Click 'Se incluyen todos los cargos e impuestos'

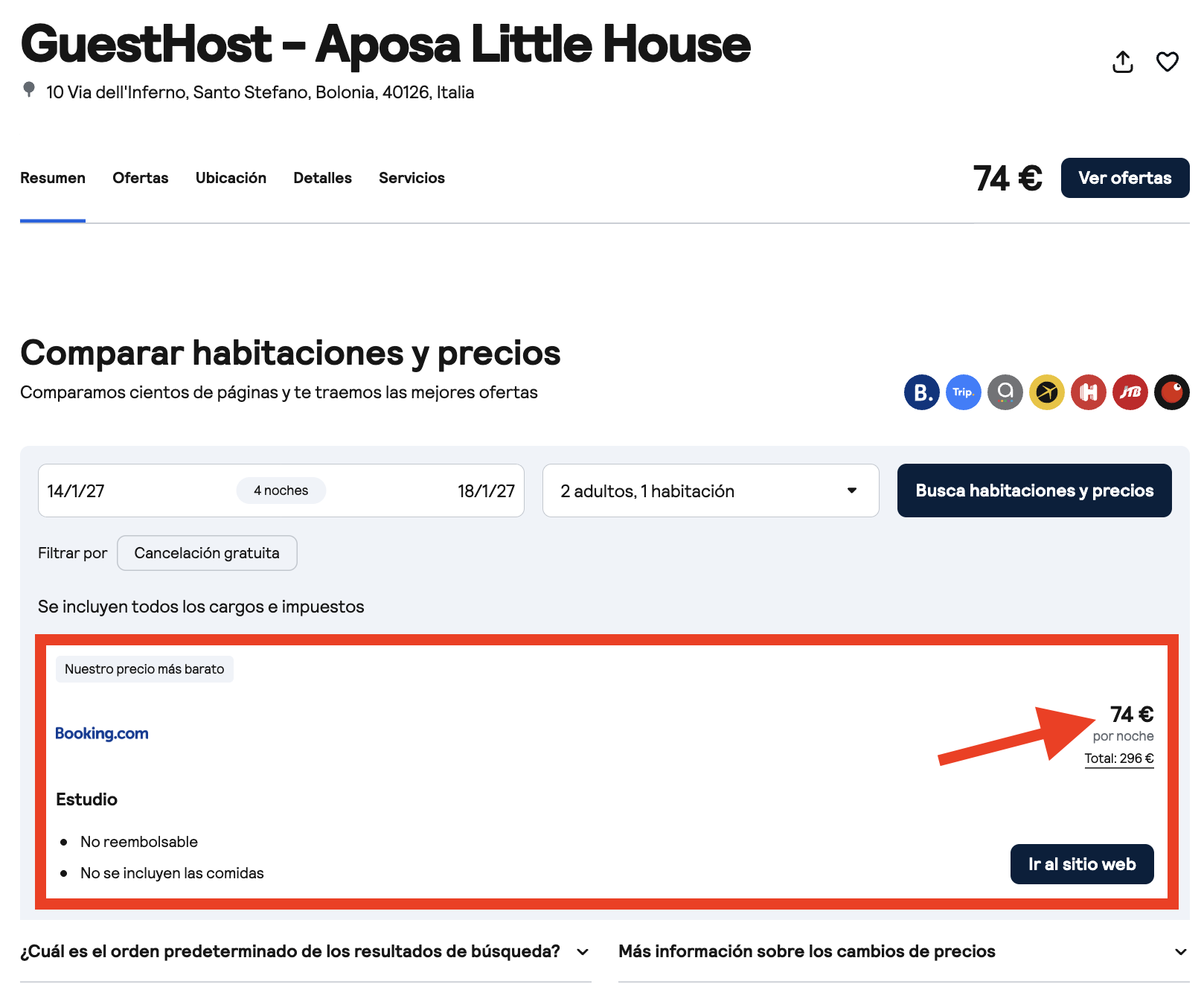pyautogui.click(x=201, y=607)
